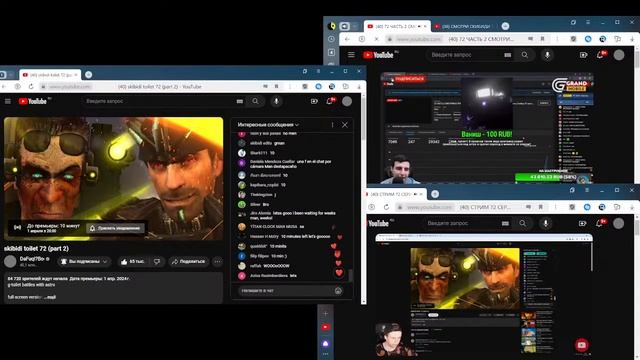640x360 pixels.
Task: Click YouTube icon in sidebar panel strip
Action: pyautogui.click(x=325, y=327)
